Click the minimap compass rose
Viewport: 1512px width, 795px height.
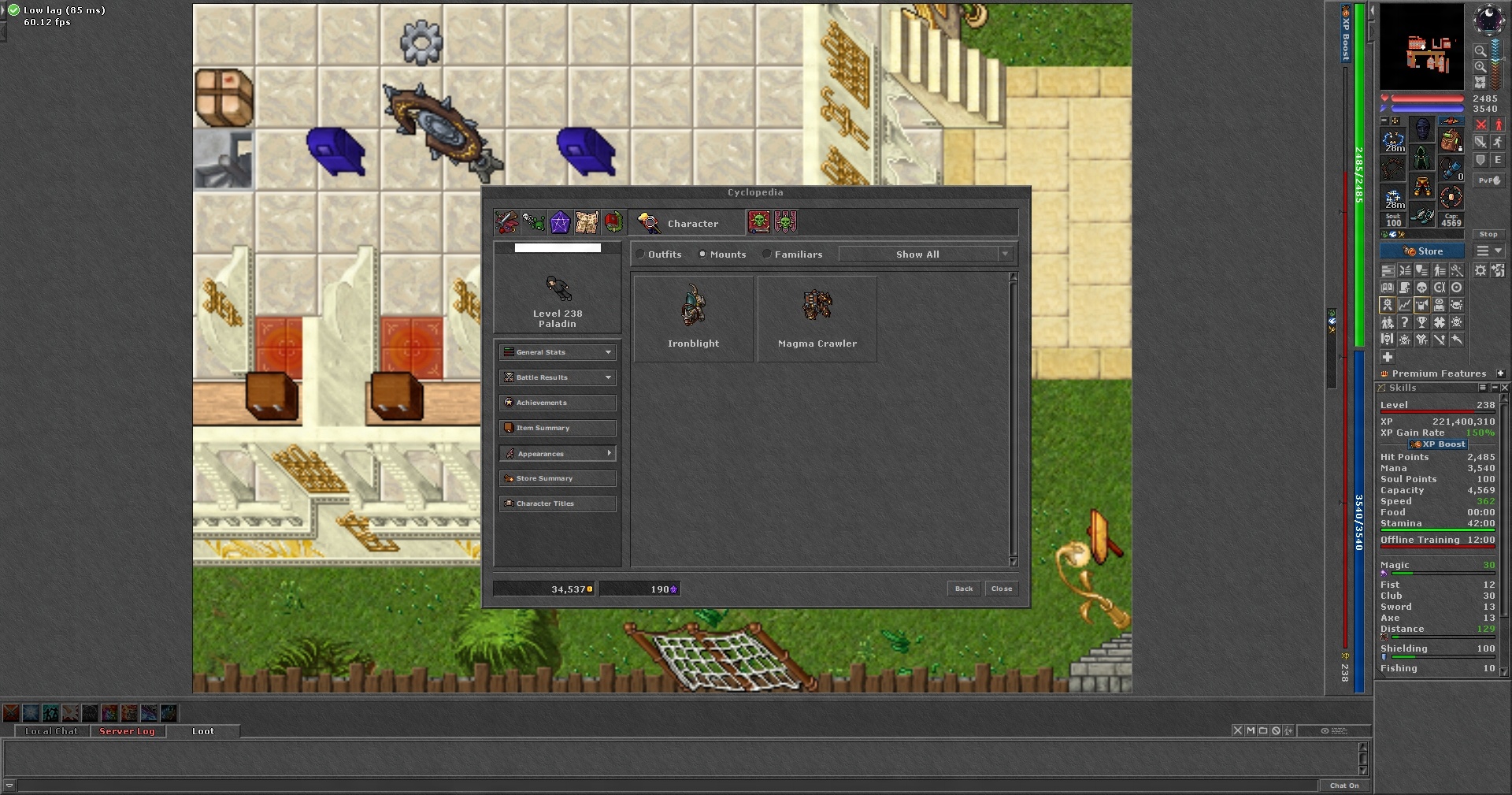pos(1488,20)
